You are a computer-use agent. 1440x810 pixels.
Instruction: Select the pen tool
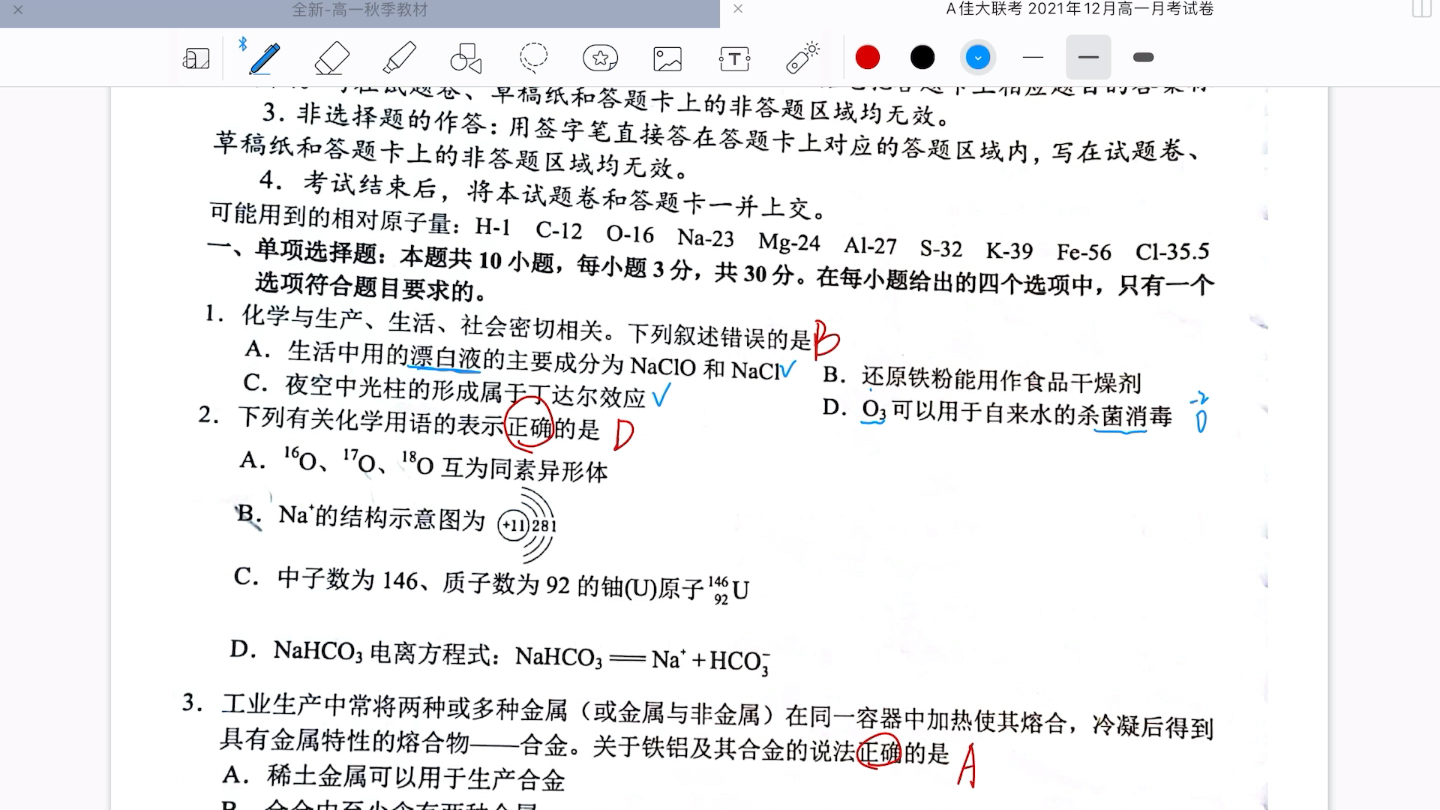[x=264, y=58]
